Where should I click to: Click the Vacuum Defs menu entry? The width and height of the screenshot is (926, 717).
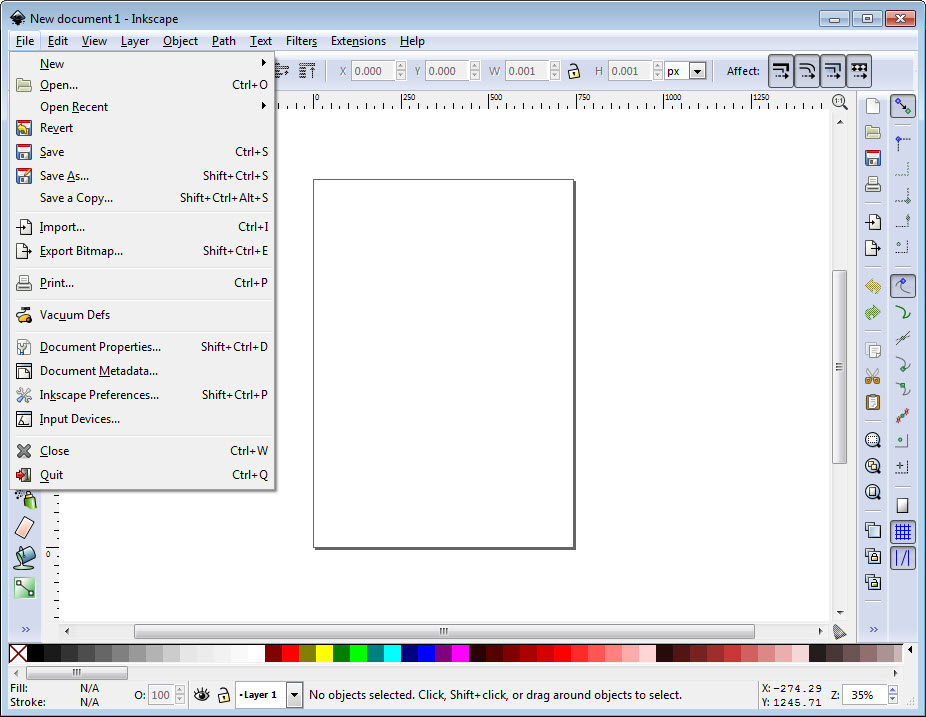point(75,315)
